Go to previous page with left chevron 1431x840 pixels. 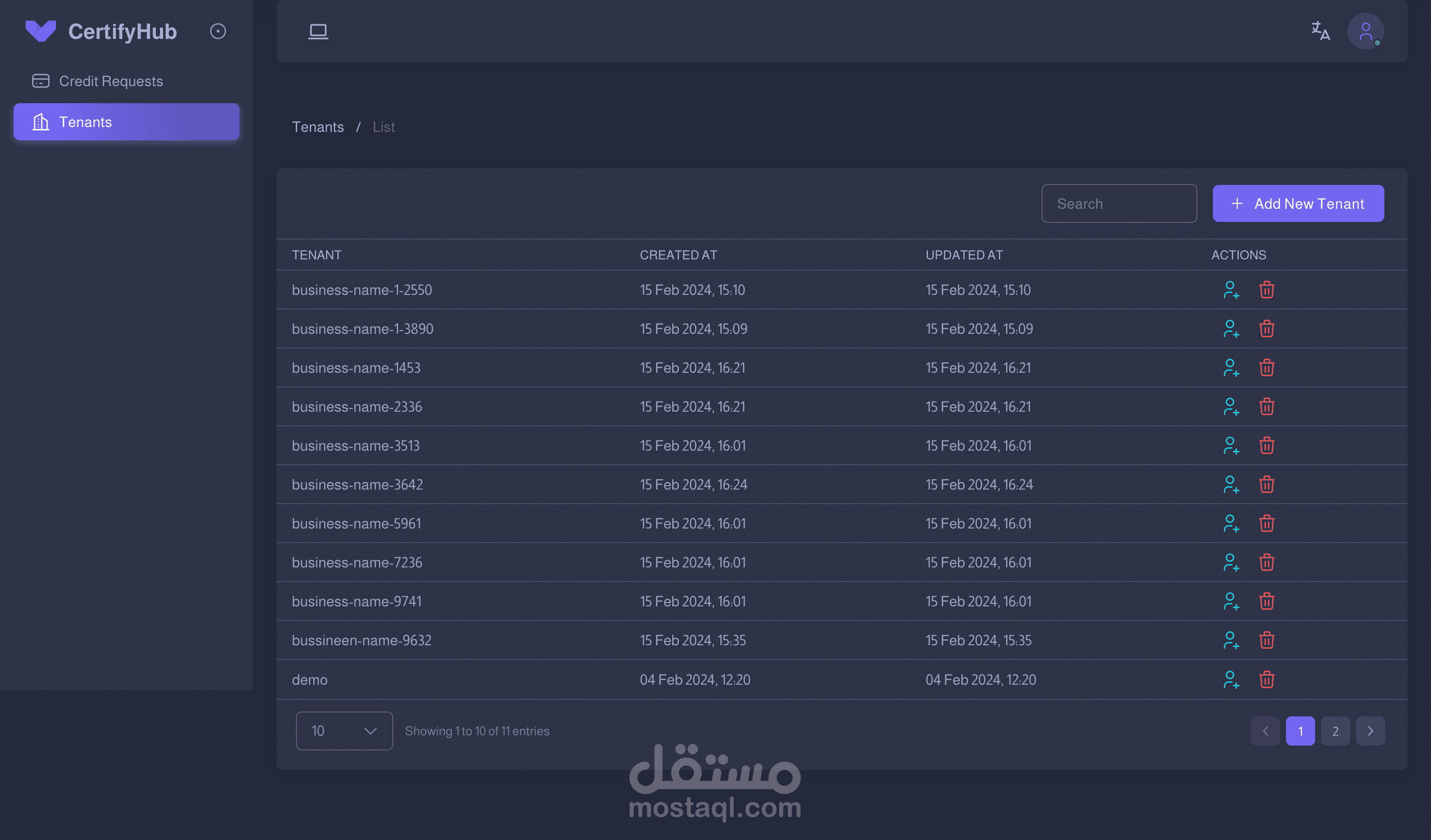pos(1265,731)
